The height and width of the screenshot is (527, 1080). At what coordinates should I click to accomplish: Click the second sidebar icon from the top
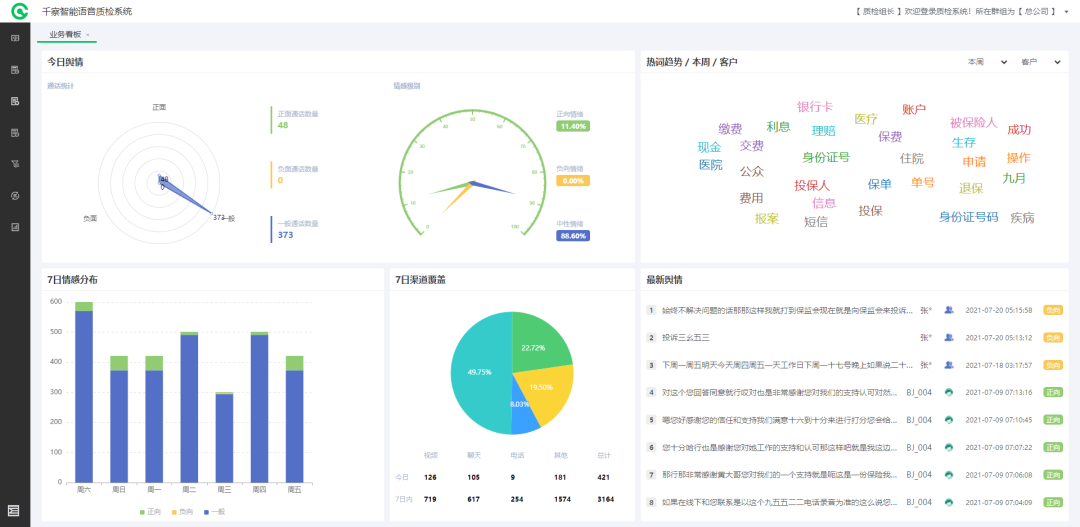pos(14,70)
